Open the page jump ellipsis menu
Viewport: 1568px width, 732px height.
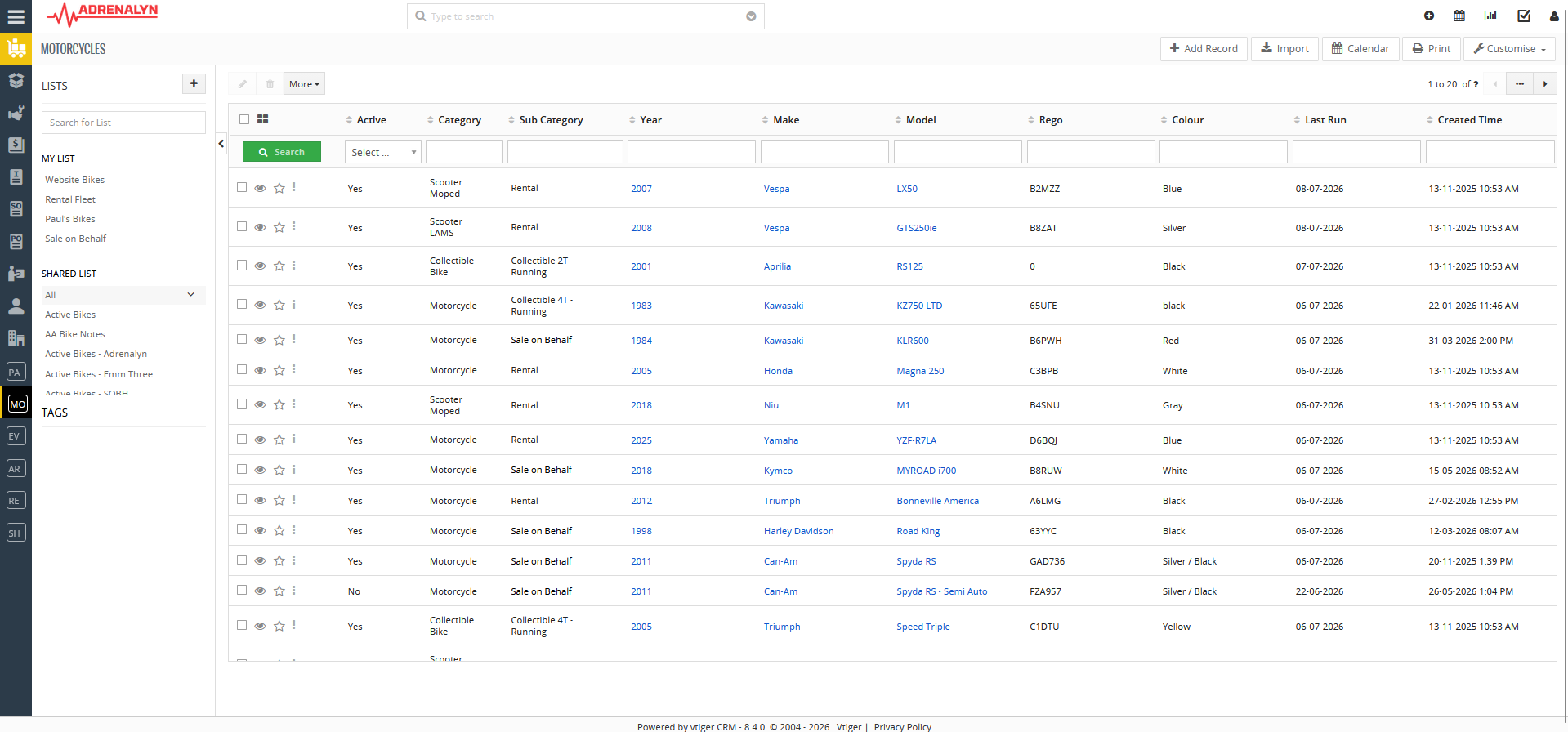[1520, 84]
